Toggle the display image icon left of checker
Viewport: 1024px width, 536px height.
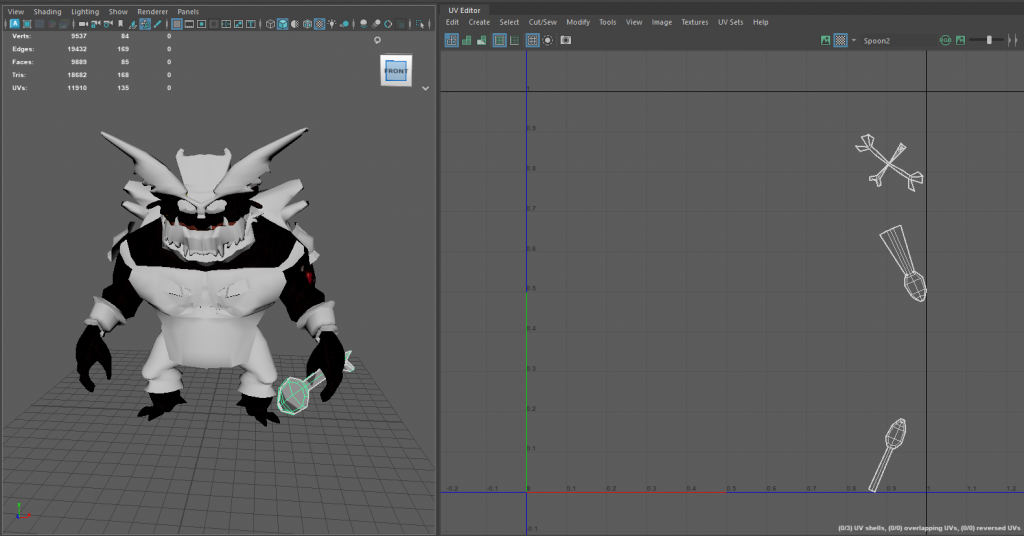click(x=825, y=40)
